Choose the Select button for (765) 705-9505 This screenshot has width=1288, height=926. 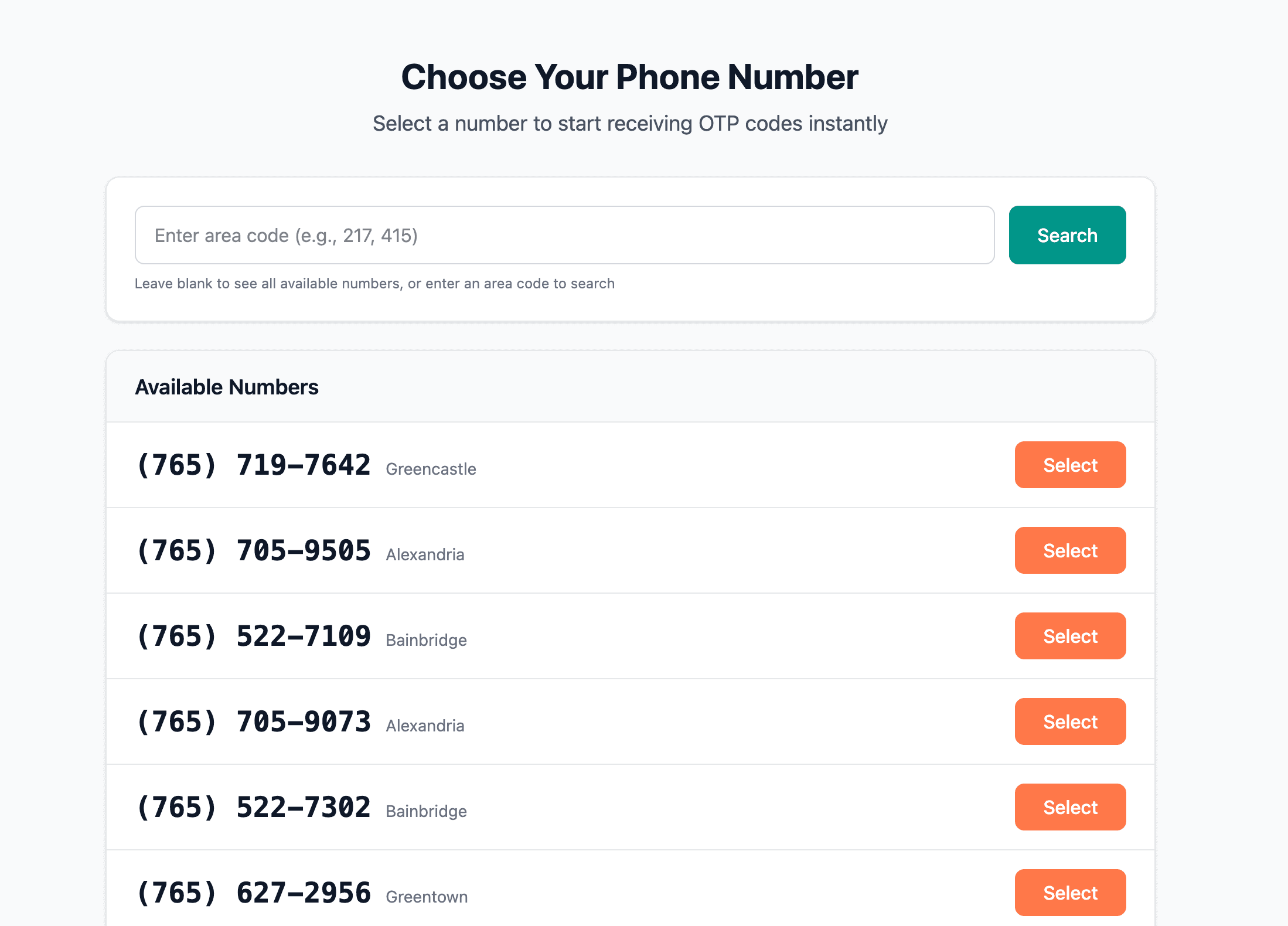point(1069,550)
